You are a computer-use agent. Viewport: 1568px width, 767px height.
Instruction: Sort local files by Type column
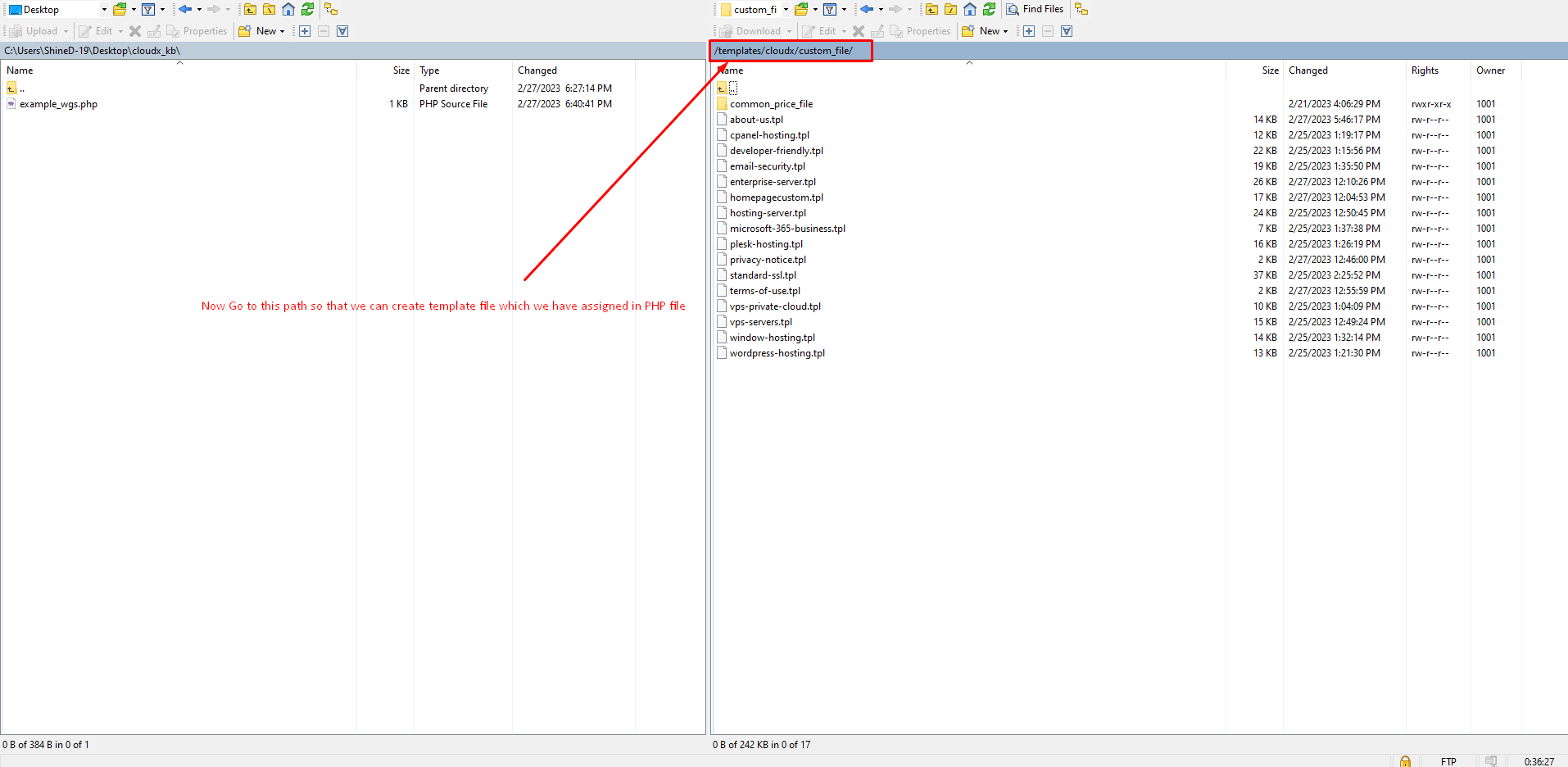pyautogui.click(x=429, y=70)
